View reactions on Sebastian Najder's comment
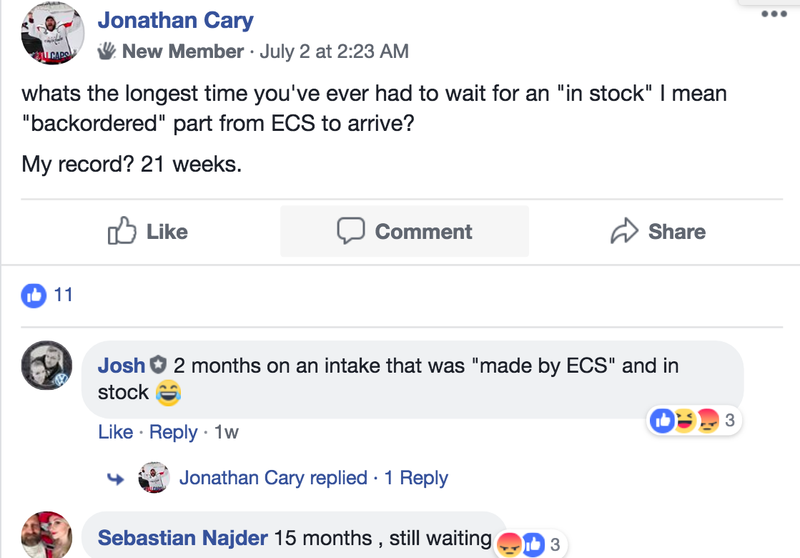The image size is (800, 558). pyautogui.click(x=530, y=544)
